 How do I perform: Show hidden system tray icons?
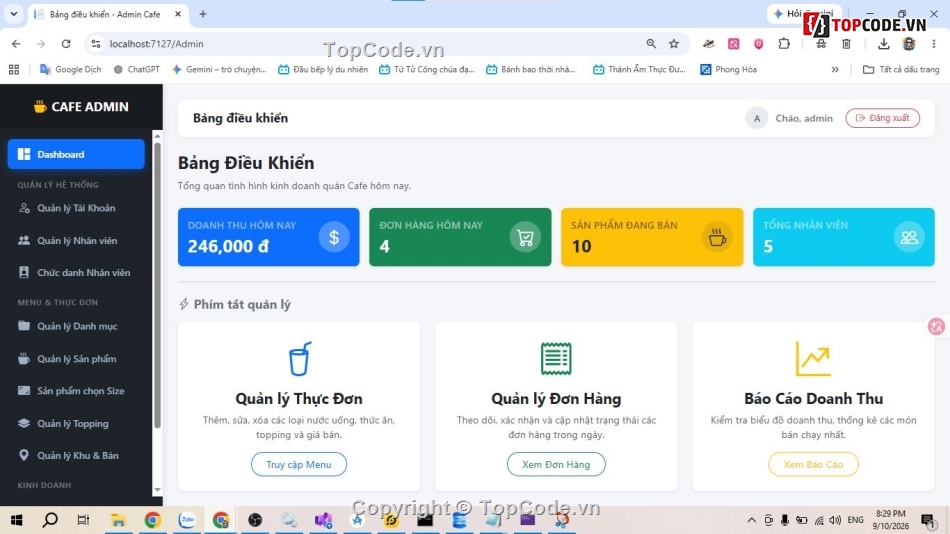751,520
